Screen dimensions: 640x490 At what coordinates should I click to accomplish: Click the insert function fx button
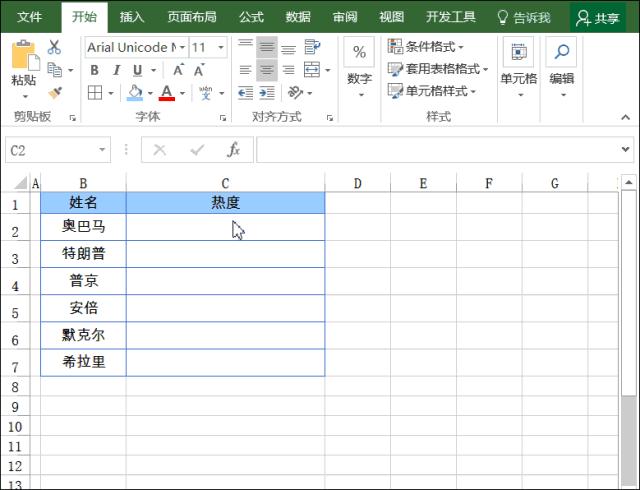click(x=233, y=150)
